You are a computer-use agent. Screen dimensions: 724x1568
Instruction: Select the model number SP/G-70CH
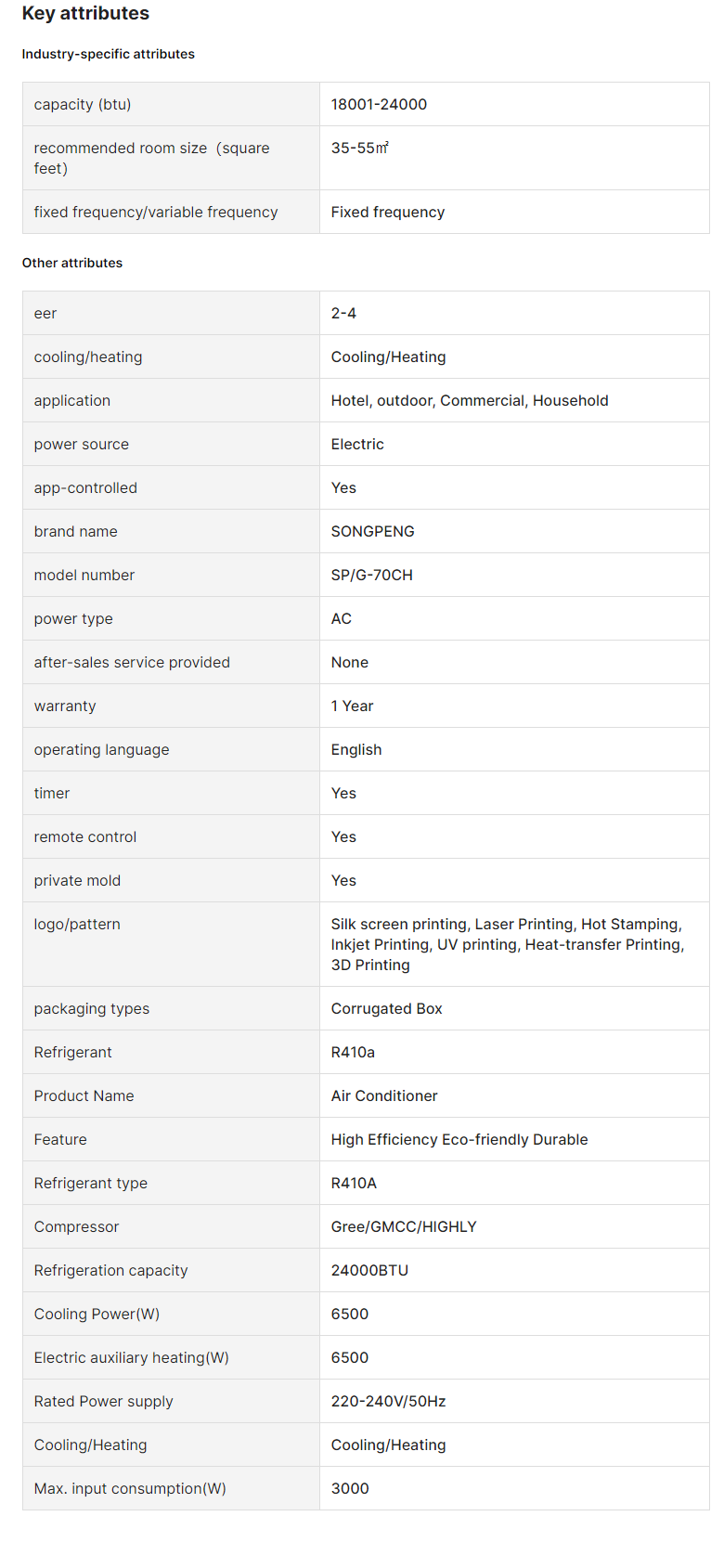click(372, 575)
